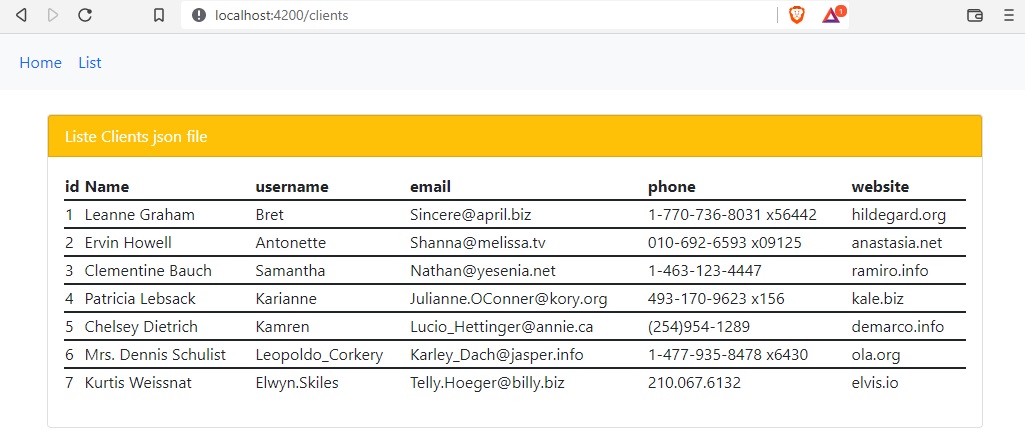1025x445 pixels.
Task: Click the email Shanna@melissa.tv
Action: [x=477, y=242]
